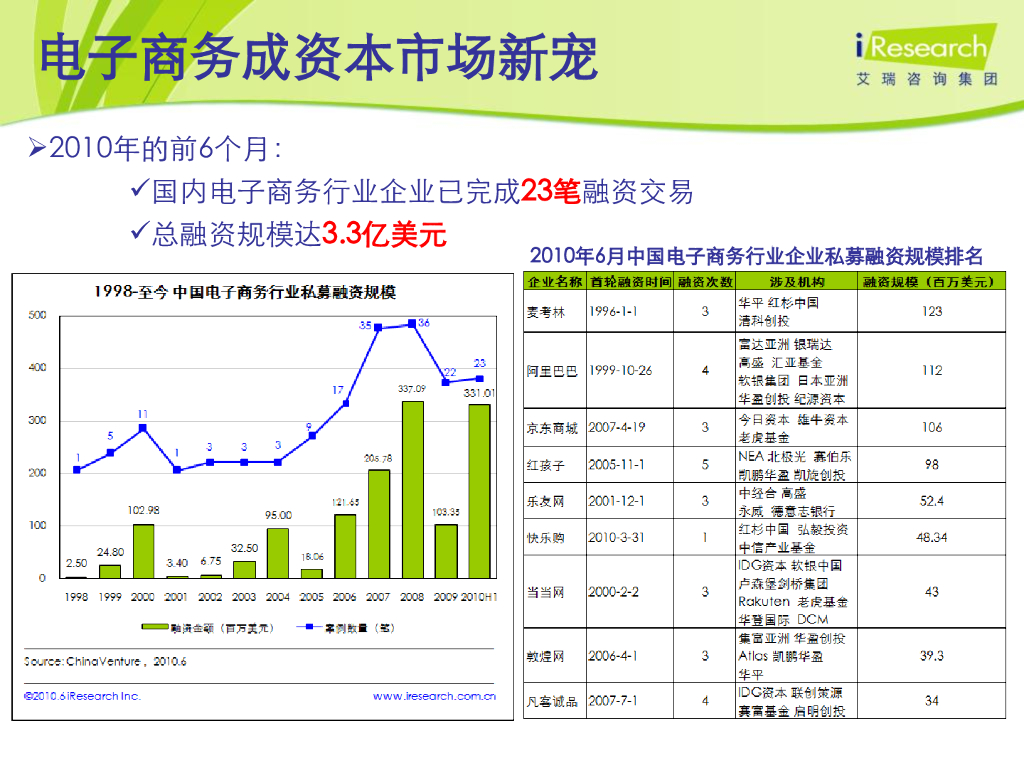Select the red text 3.3亿美元
The image size is (1024, 768).
click(384, 234)
